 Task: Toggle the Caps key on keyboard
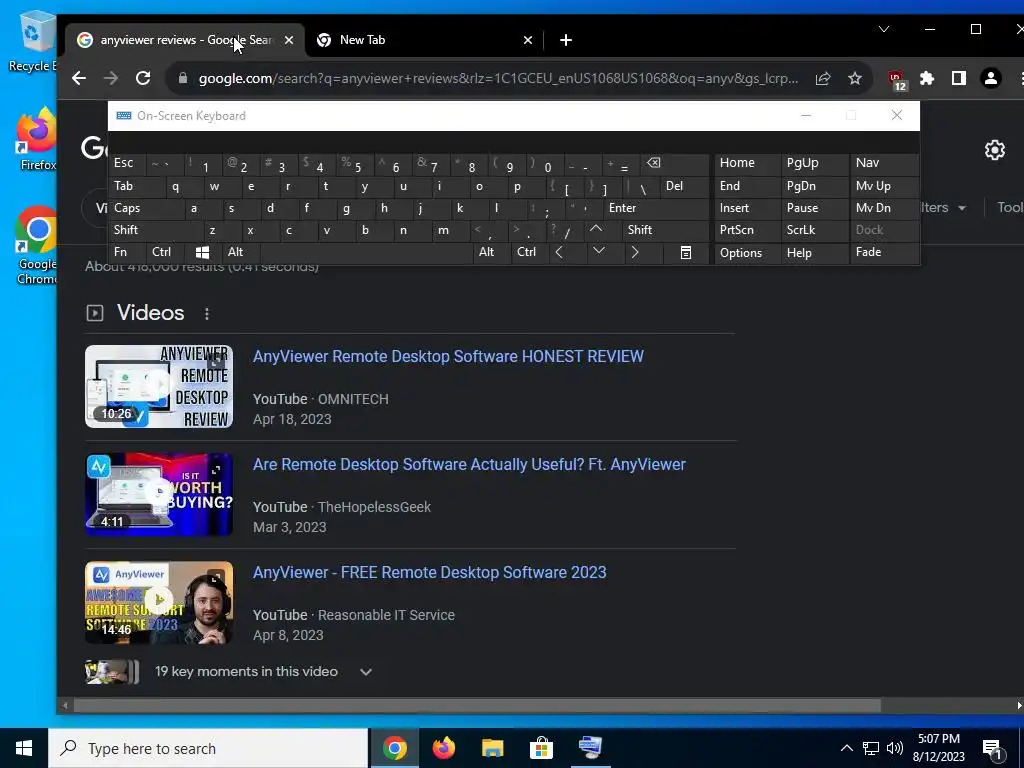(147, 208)
